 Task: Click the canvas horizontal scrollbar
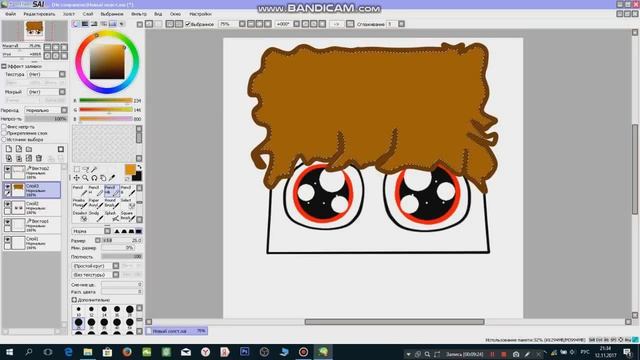coord(394,322)
